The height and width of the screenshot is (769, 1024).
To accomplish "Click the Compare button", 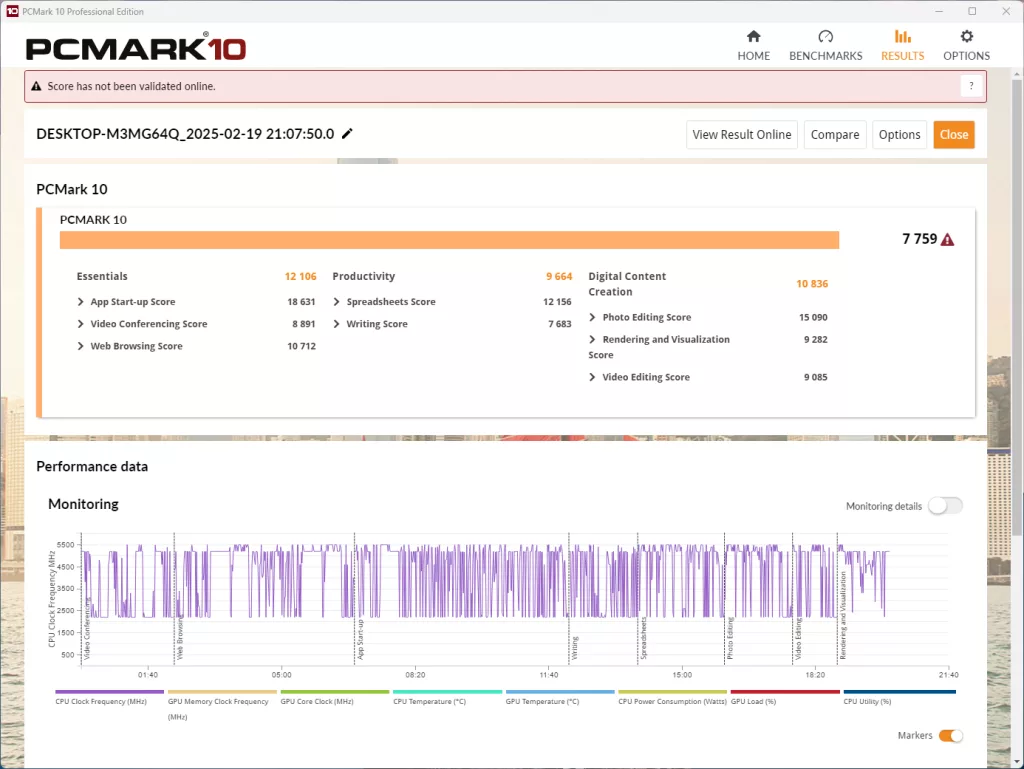I will 835,134.
